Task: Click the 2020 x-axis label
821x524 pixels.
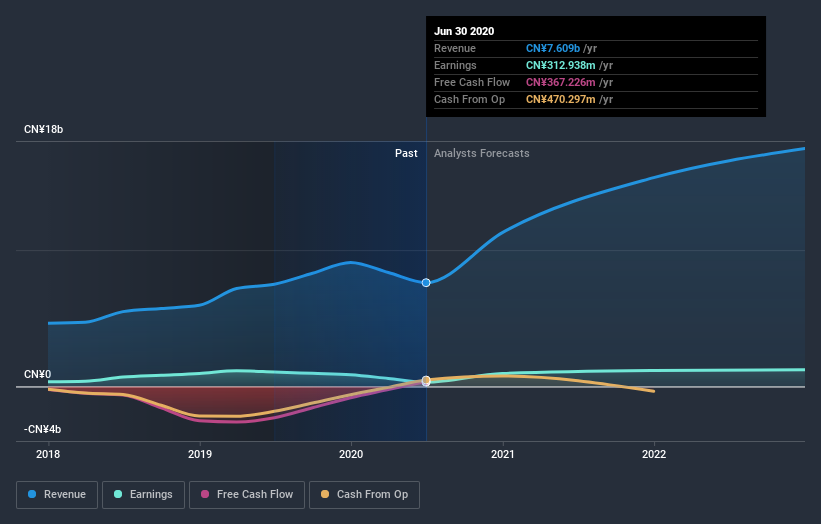Action: click(351, 454)
